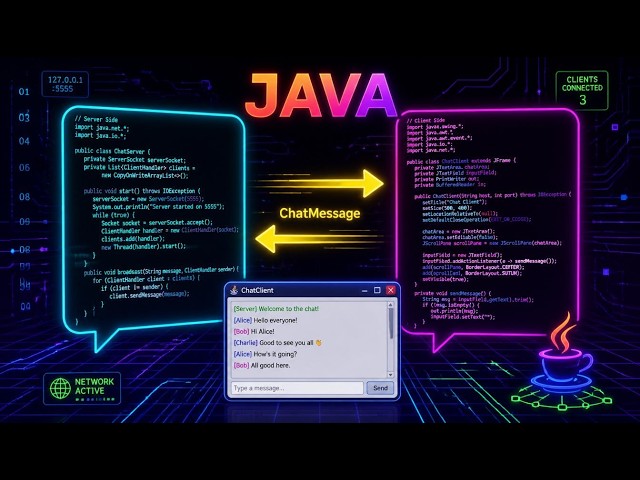This screenshot has height=480, width=640.
Task: Click the chat scrollbar down arrow
Action: (x=391, y=375)
